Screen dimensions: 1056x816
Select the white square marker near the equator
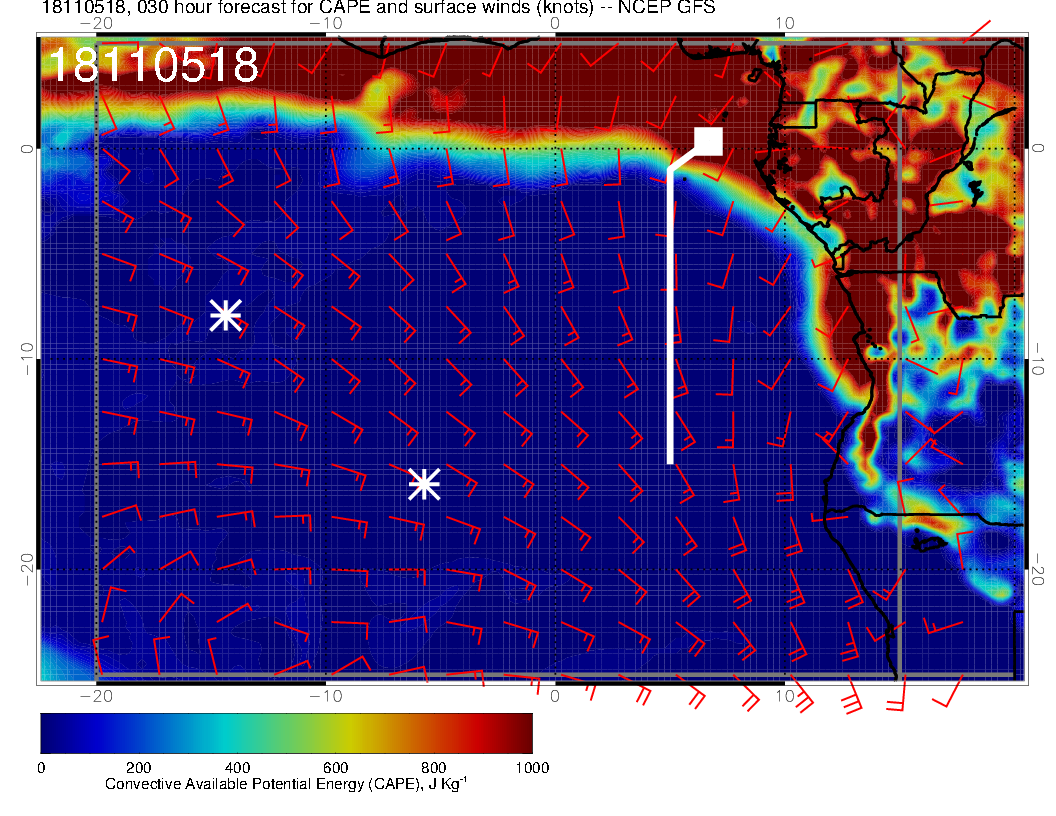(x=709, y=142)
